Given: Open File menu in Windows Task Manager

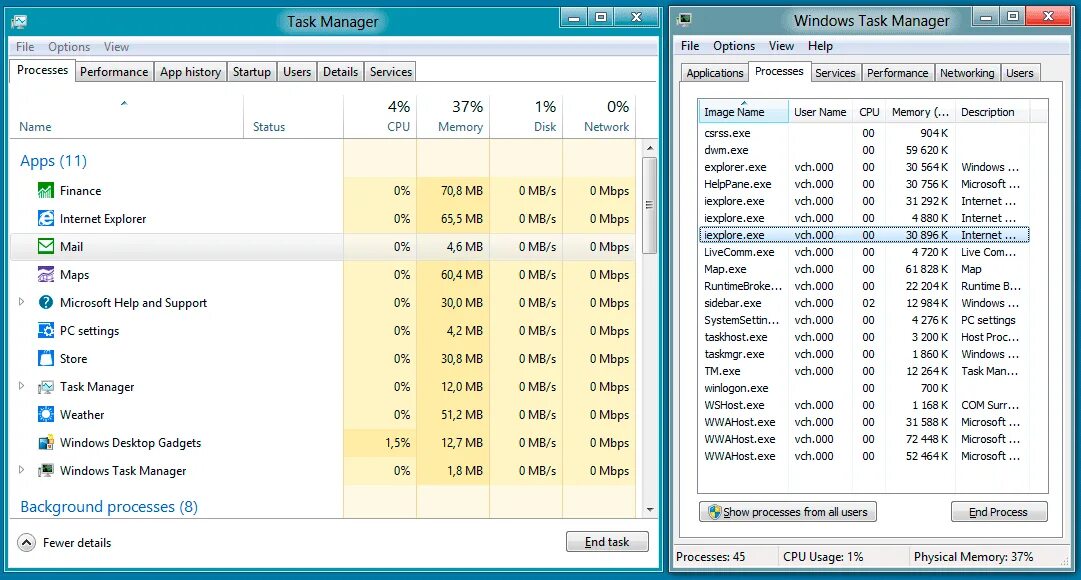Looking at the screenshot, I should [x=690, y=46].
